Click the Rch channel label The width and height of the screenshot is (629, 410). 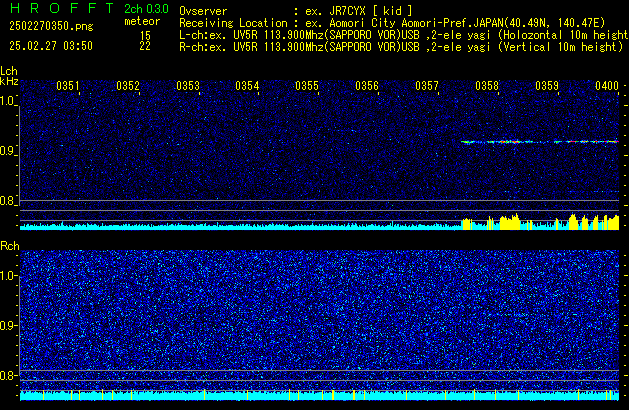[10, 246]
